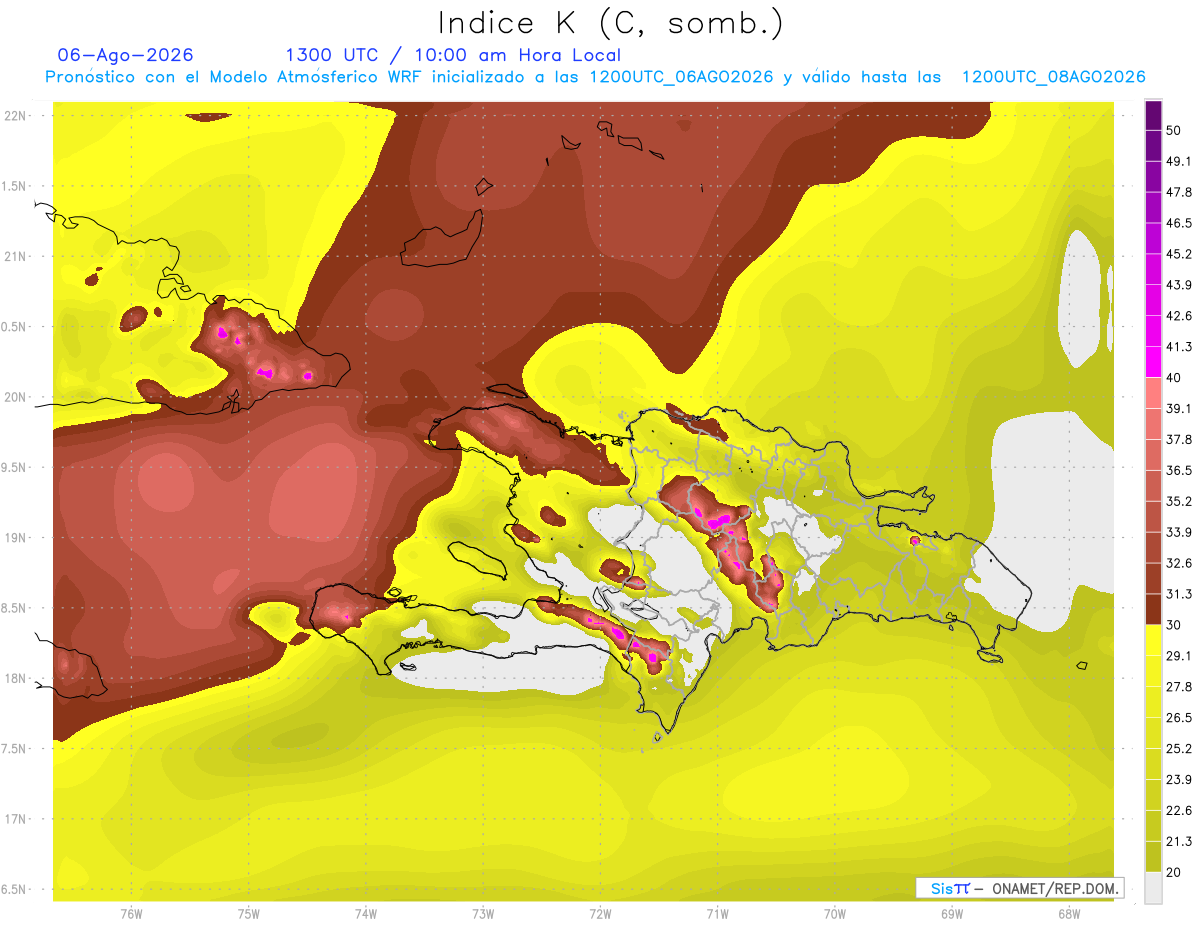The height and width of the screenshot is (927, 1200).
Task: Click the longitude label "73W"
Action: (483, 913)
